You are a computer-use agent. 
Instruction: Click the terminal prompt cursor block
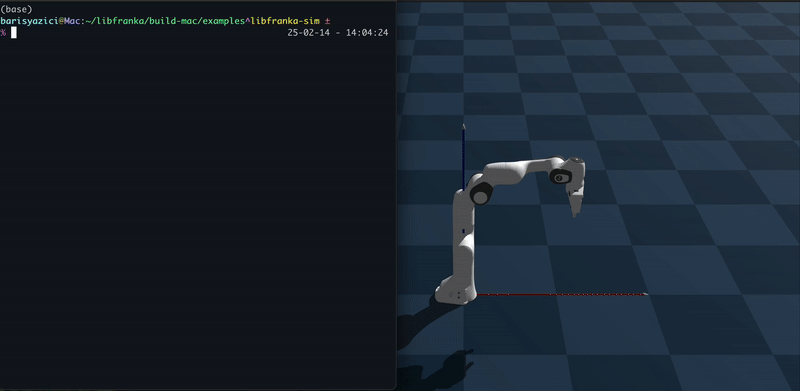click(14, 33)
